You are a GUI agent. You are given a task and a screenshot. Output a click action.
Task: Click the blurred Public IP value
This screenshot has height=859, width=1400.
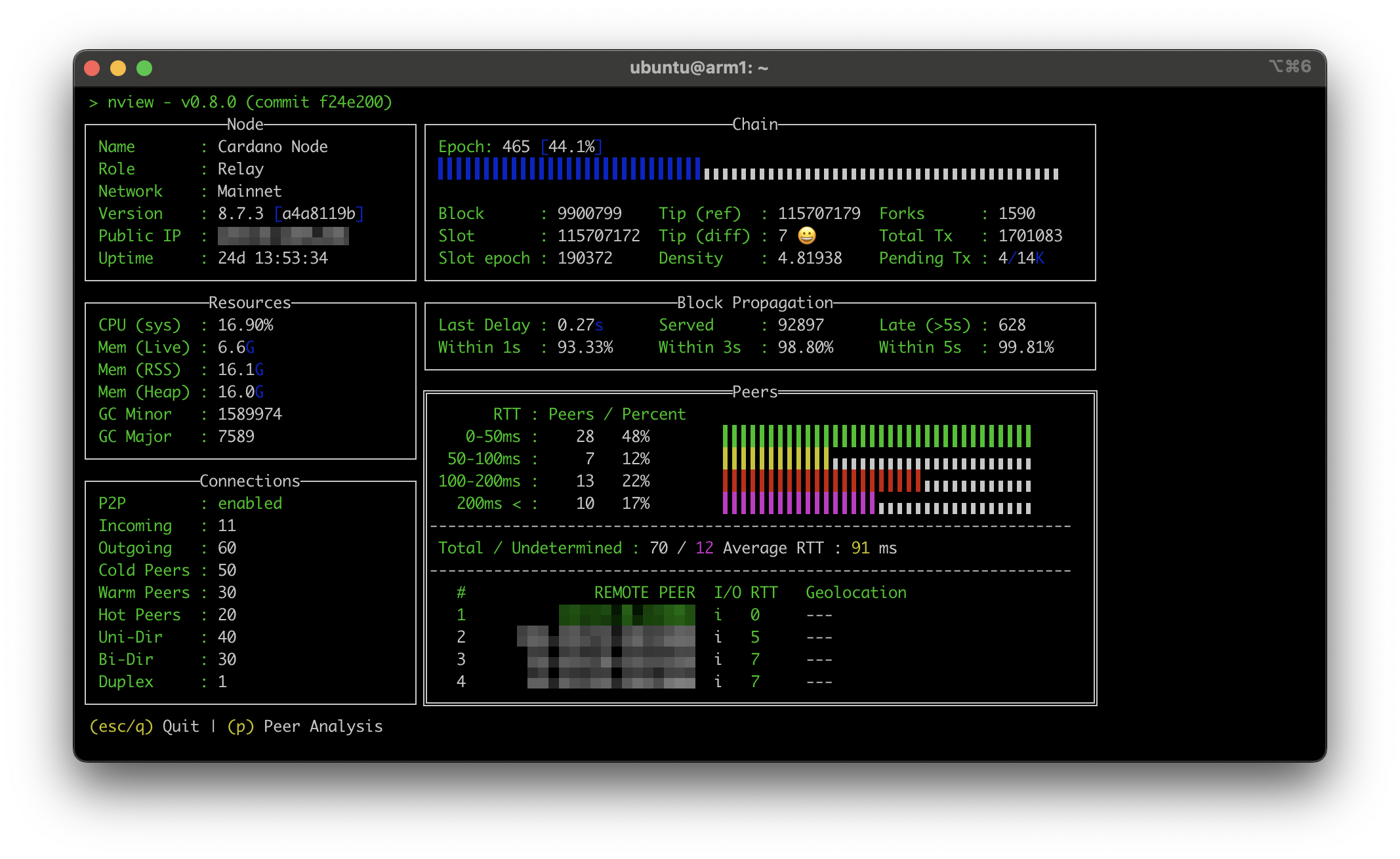(283, 235)
